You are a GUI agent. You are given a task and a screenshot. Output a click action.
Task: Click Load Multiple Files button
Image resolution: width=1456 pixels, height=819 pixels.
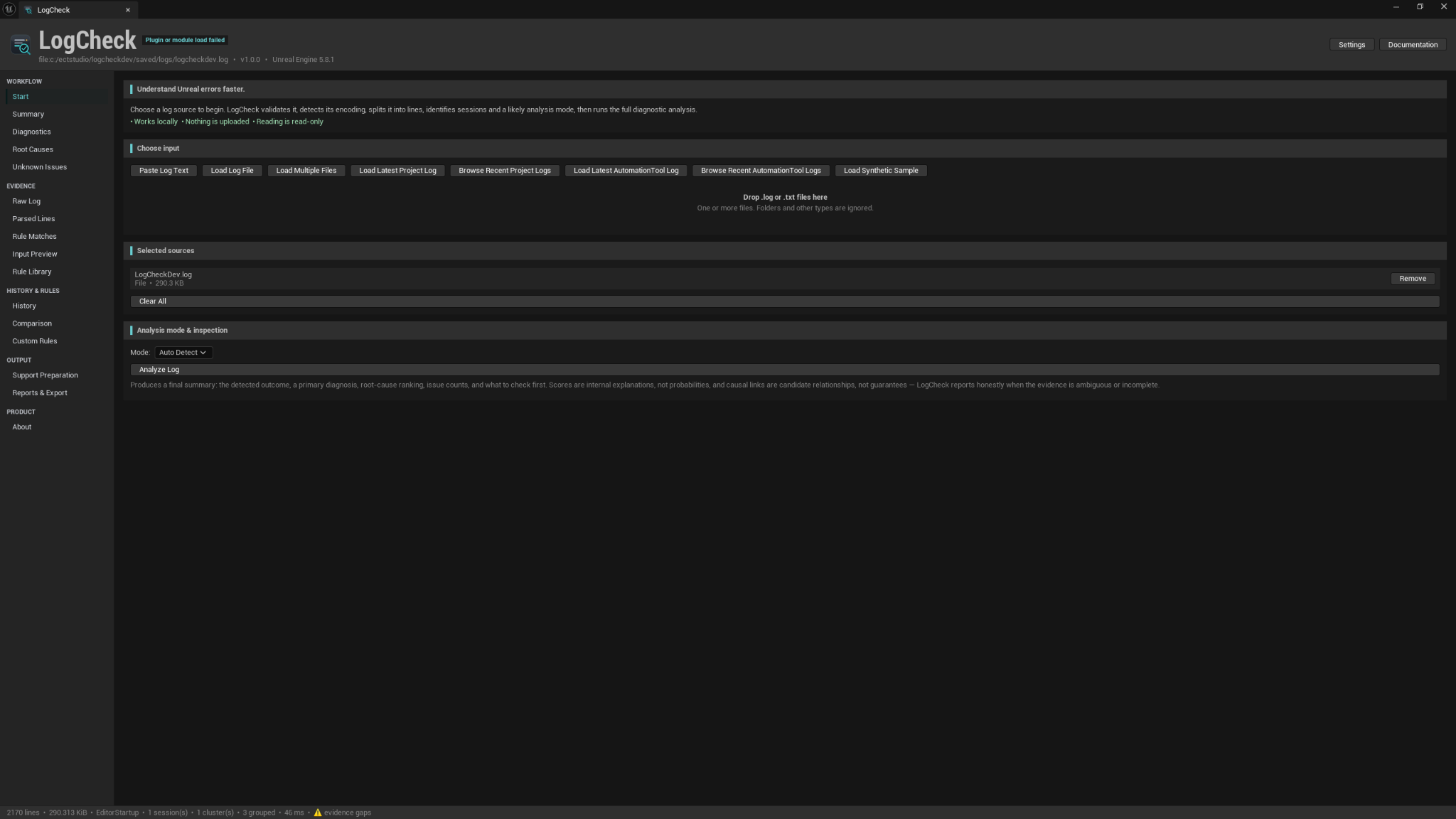(306, 171)
